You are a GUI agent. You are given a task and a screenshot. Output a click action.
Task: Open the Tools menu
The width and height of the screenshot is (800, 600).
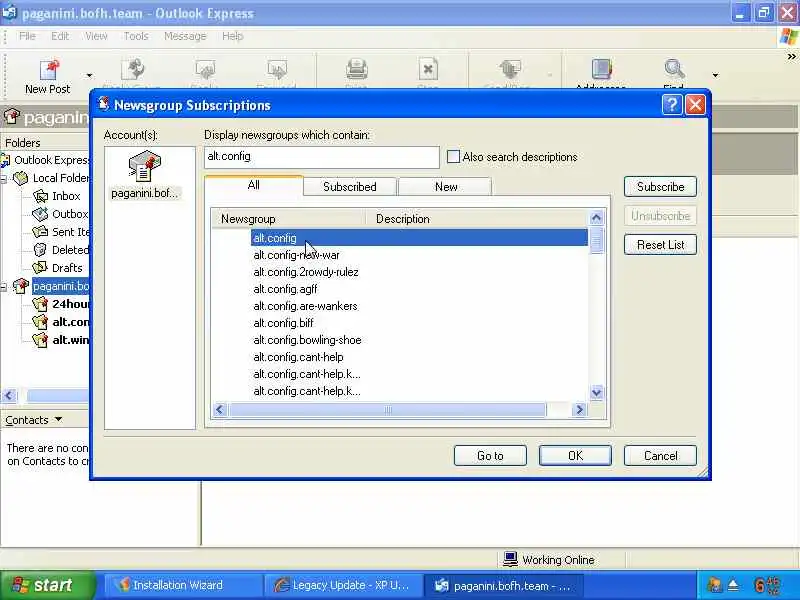point(136,36)
